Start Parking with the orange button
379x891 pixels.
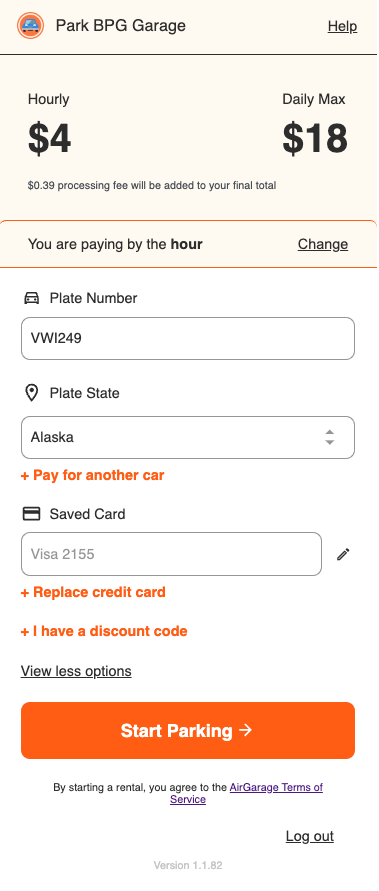pyautogui.click(x=188, y=731)
